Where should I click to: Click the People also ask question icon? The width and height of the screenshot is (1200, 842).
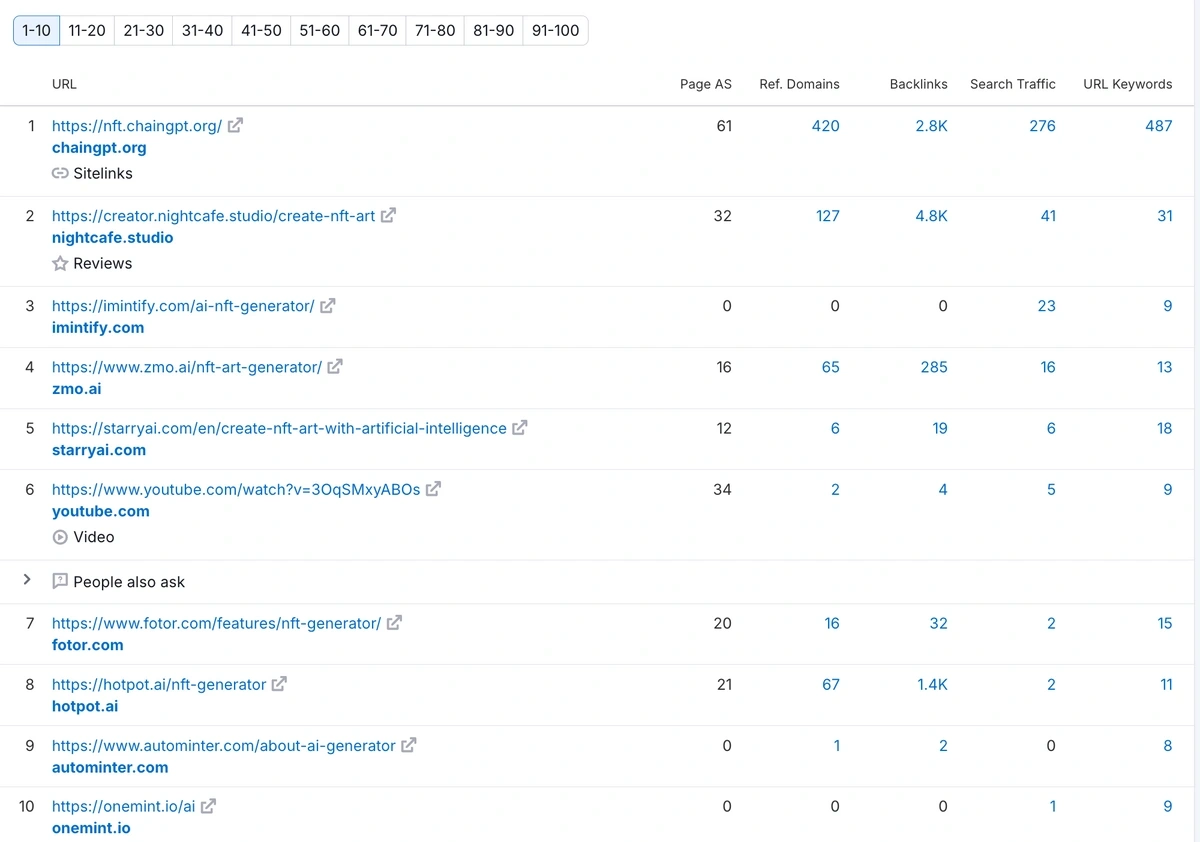[x=60, y=582]
